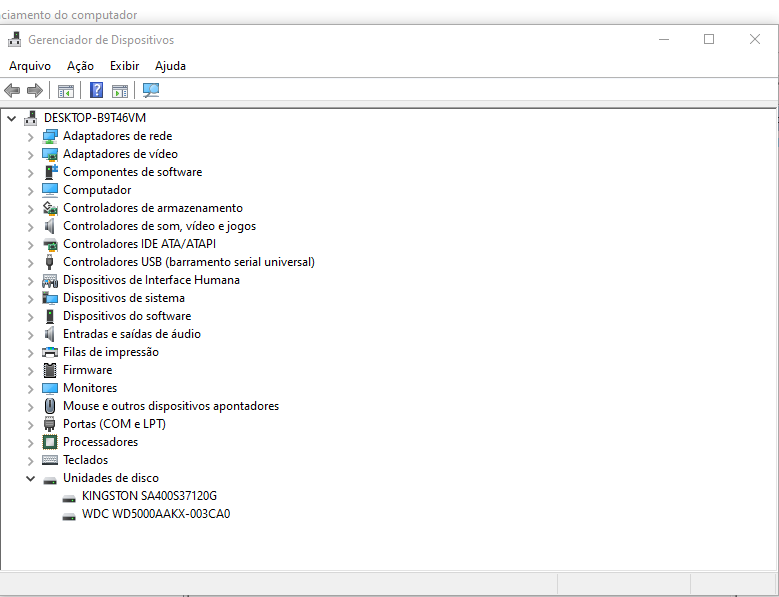Click the Back arrow toolbar icon
This screenshot has width=779, height=597.
tap(12, 90)
